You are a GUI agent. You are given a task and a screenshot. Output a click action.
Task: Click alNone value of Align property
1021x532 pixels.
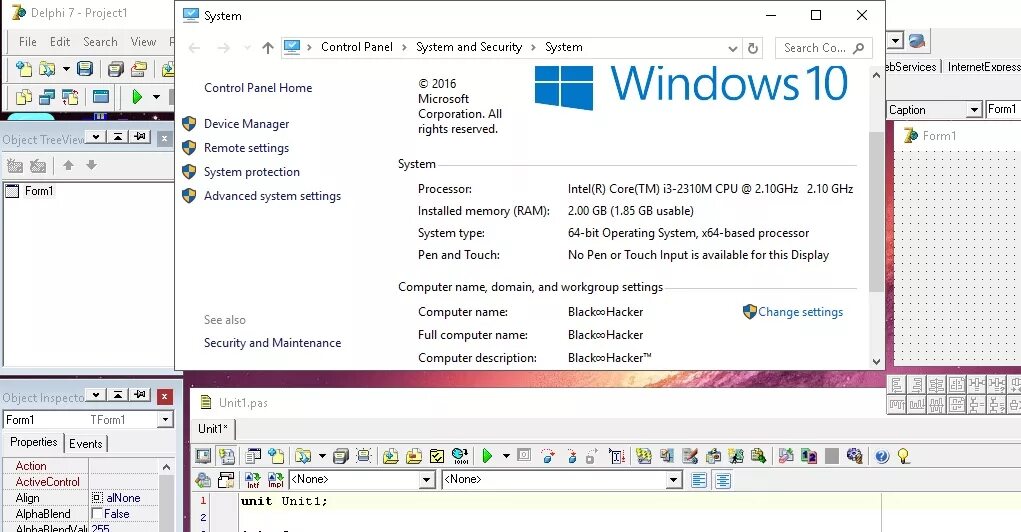coord(123,498)
